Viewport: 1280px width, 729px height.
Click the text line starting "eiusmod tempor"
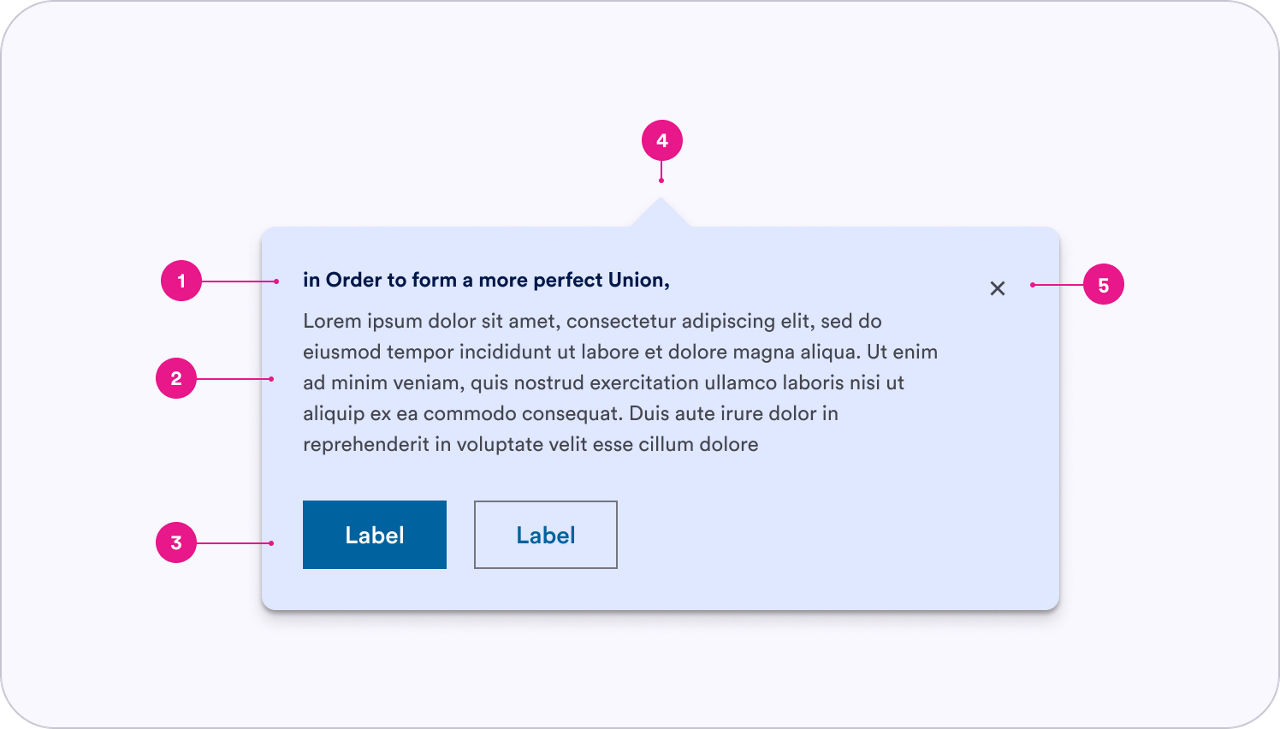620,352
